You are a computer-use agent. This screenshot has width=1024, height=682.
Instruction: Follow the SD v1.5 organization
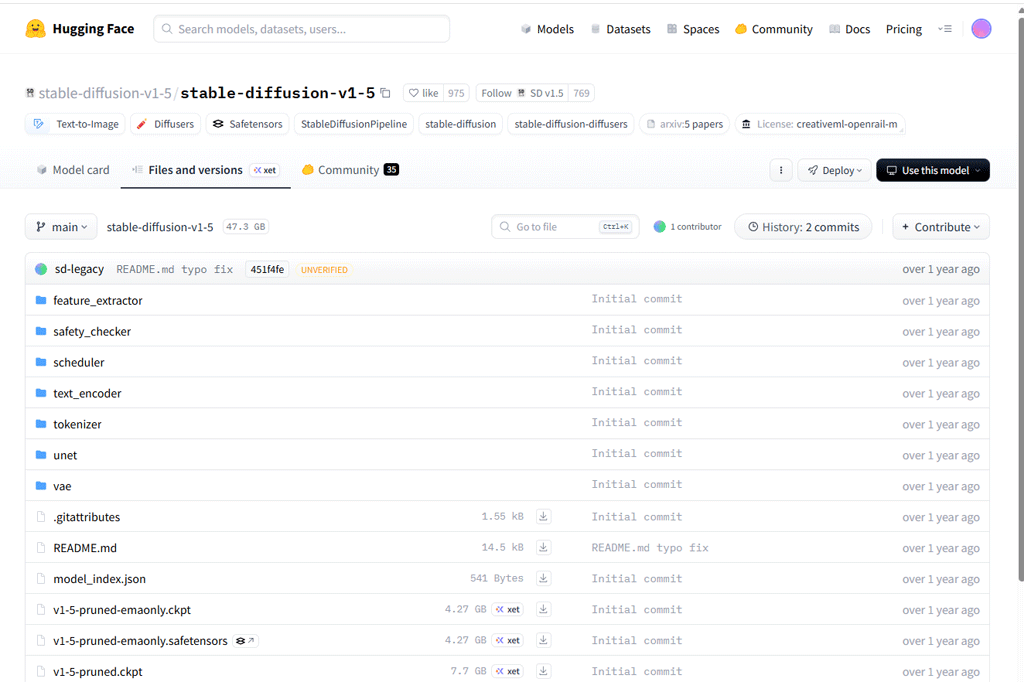(519, 93)
